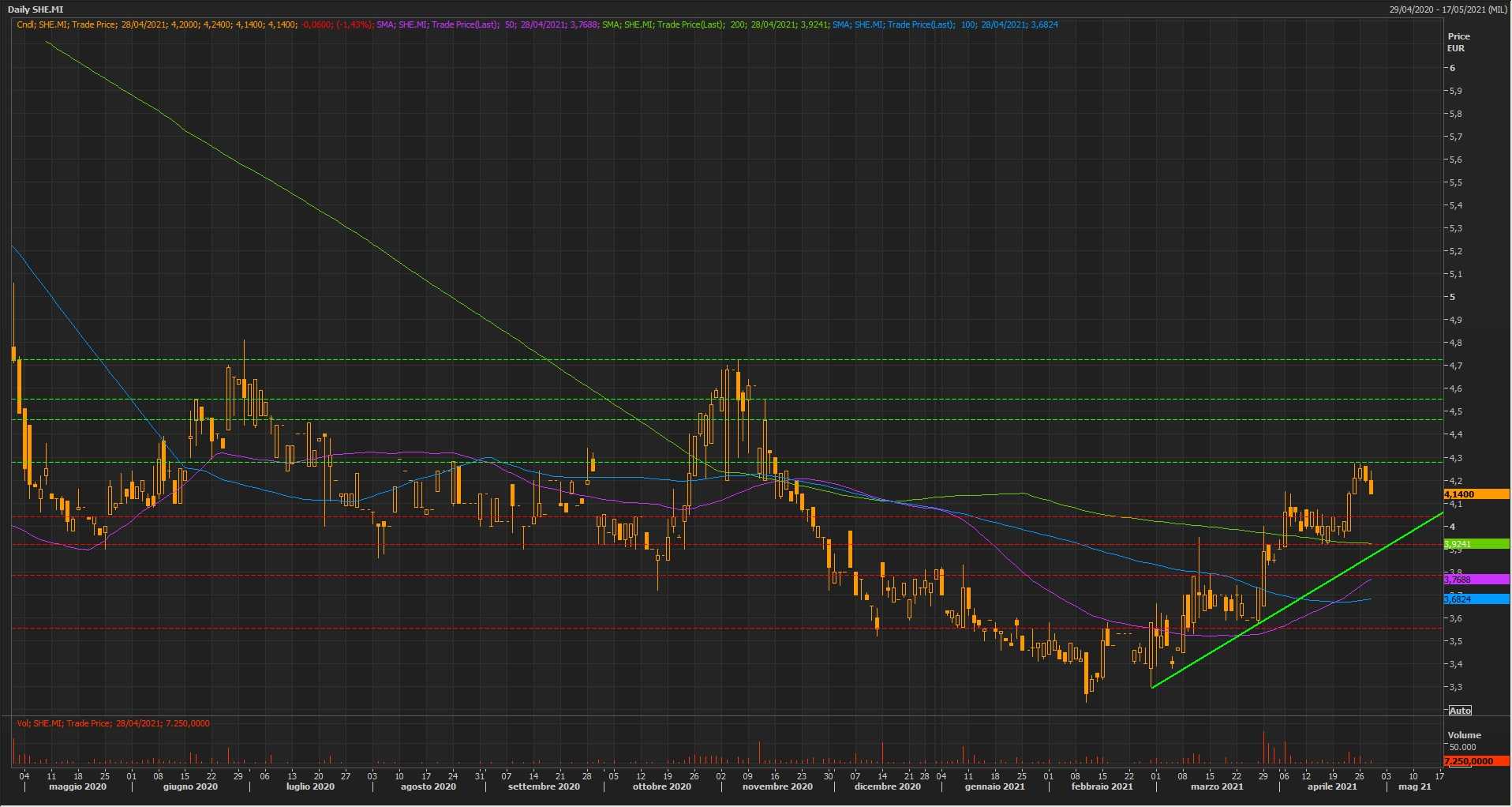
Task: Click the 'novembre 2020' label on time axis
Action: pyautogui.click(x=777, y=786)
